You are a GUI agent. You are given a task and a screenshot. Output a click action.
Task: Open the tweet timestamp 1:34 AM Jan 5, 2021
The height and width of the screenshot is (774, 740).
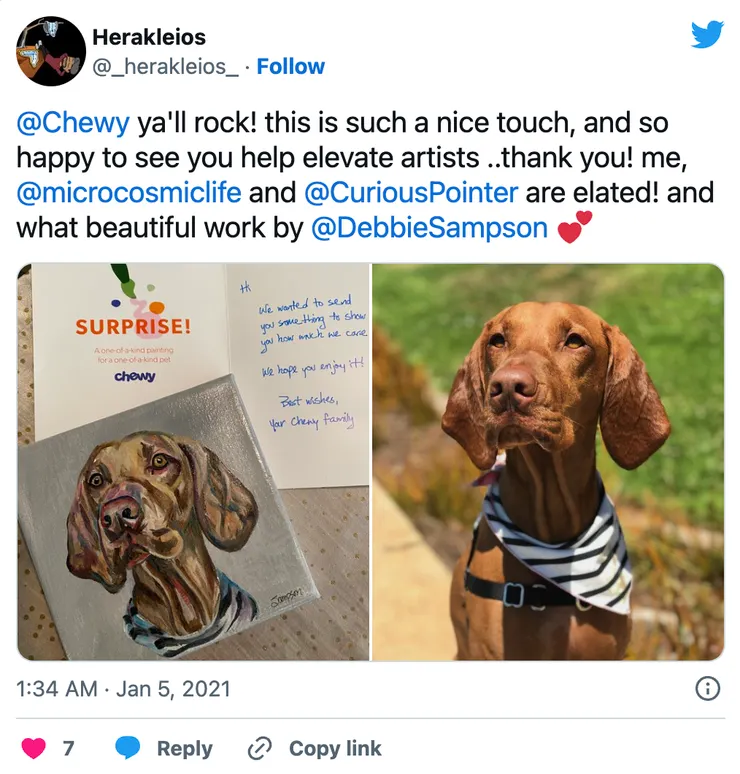coord(123,689)
